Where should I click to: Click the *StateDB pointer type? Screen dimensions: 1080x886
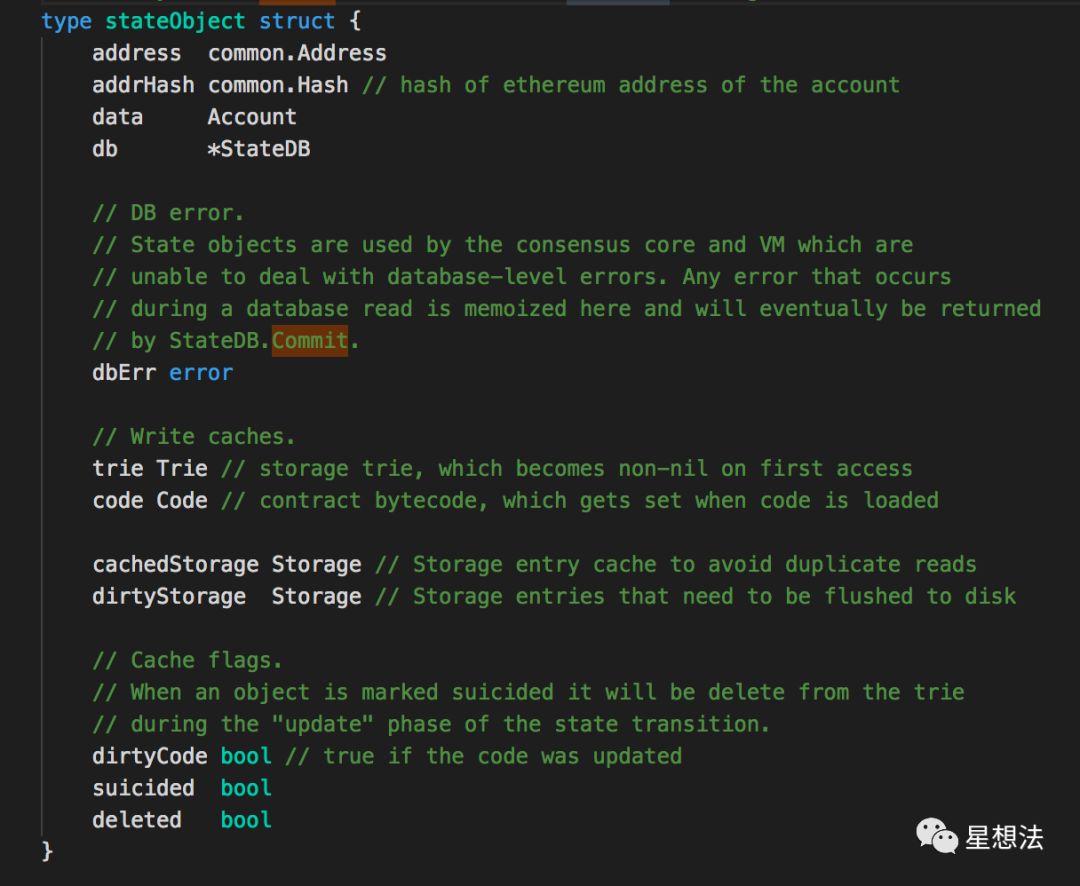259,149
